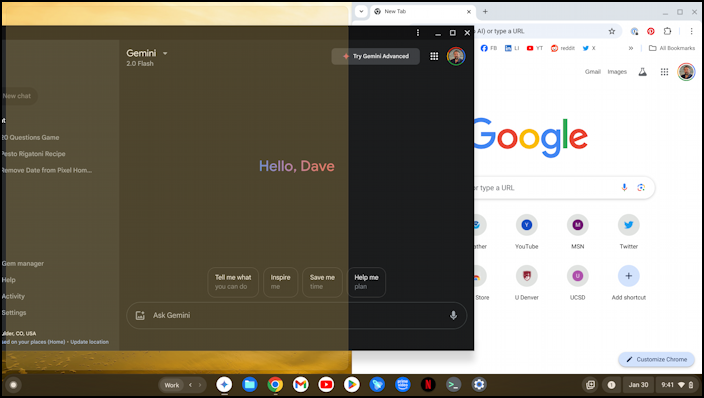Open a new Chrome tab with plus
This screenshot has height=398, width=704.
click(485, 12)
